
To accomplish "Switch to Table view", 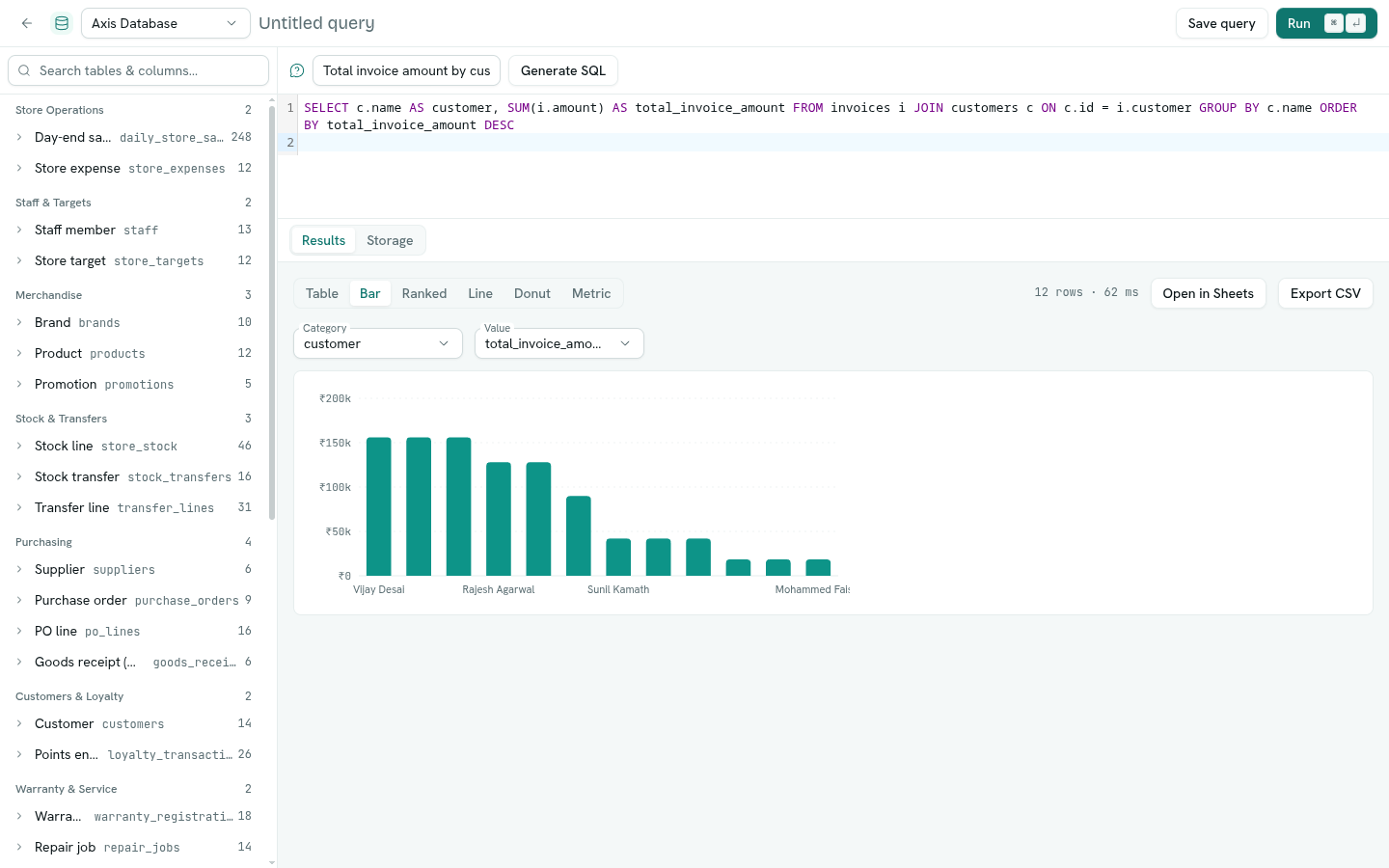I will 322,293.
